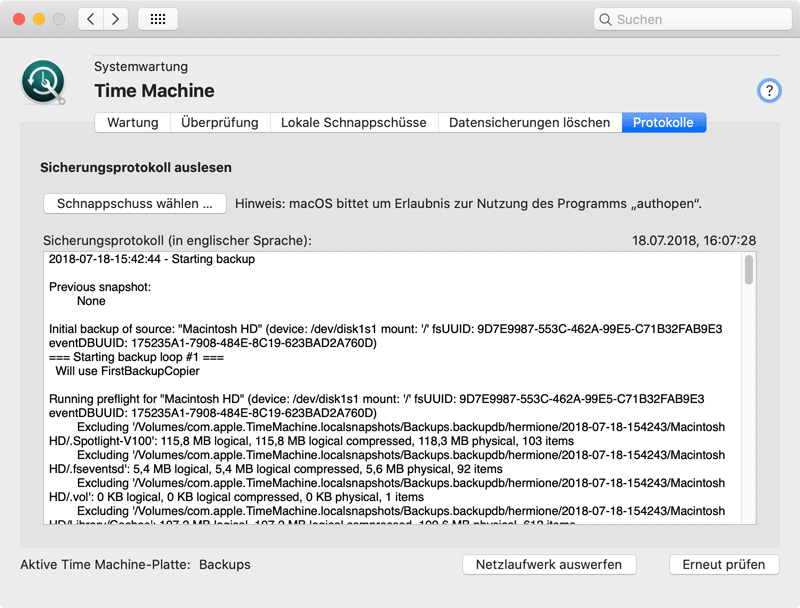Click the log area scrollbar thumb
The image size is (800, 608).
[x=748, y=270]
